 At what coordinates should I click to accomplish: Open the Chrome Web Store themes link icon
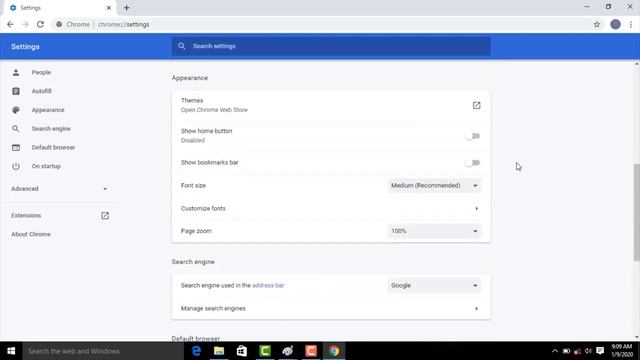click(476, 105)
